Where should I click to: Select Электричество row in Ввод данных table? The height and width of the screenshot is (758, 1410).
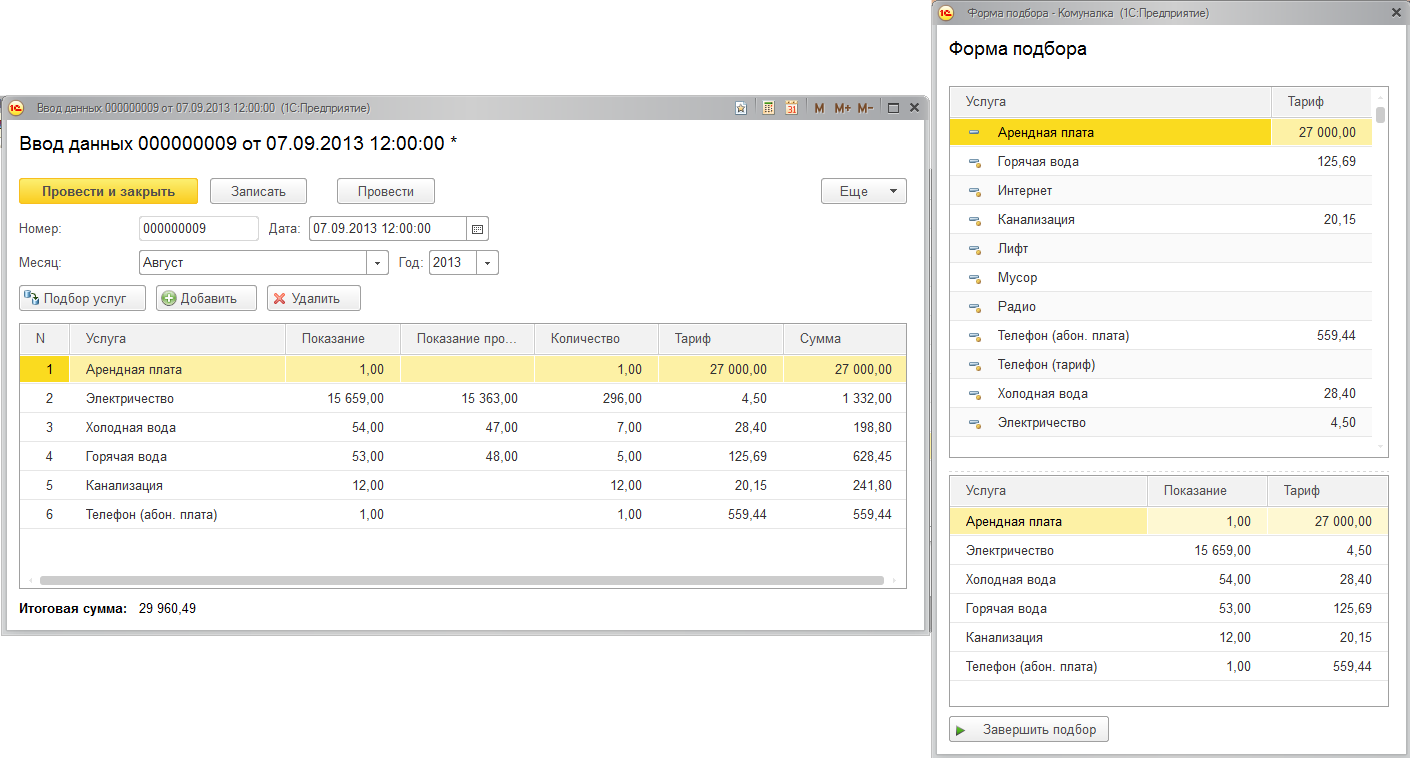click(463, 399)
